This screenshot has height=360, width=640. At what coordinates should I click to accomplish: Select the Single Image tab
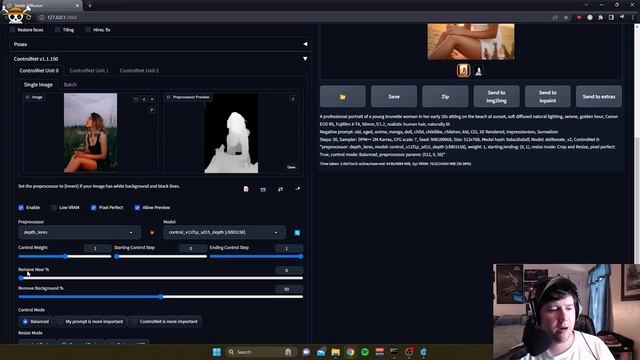pos(38,85)
